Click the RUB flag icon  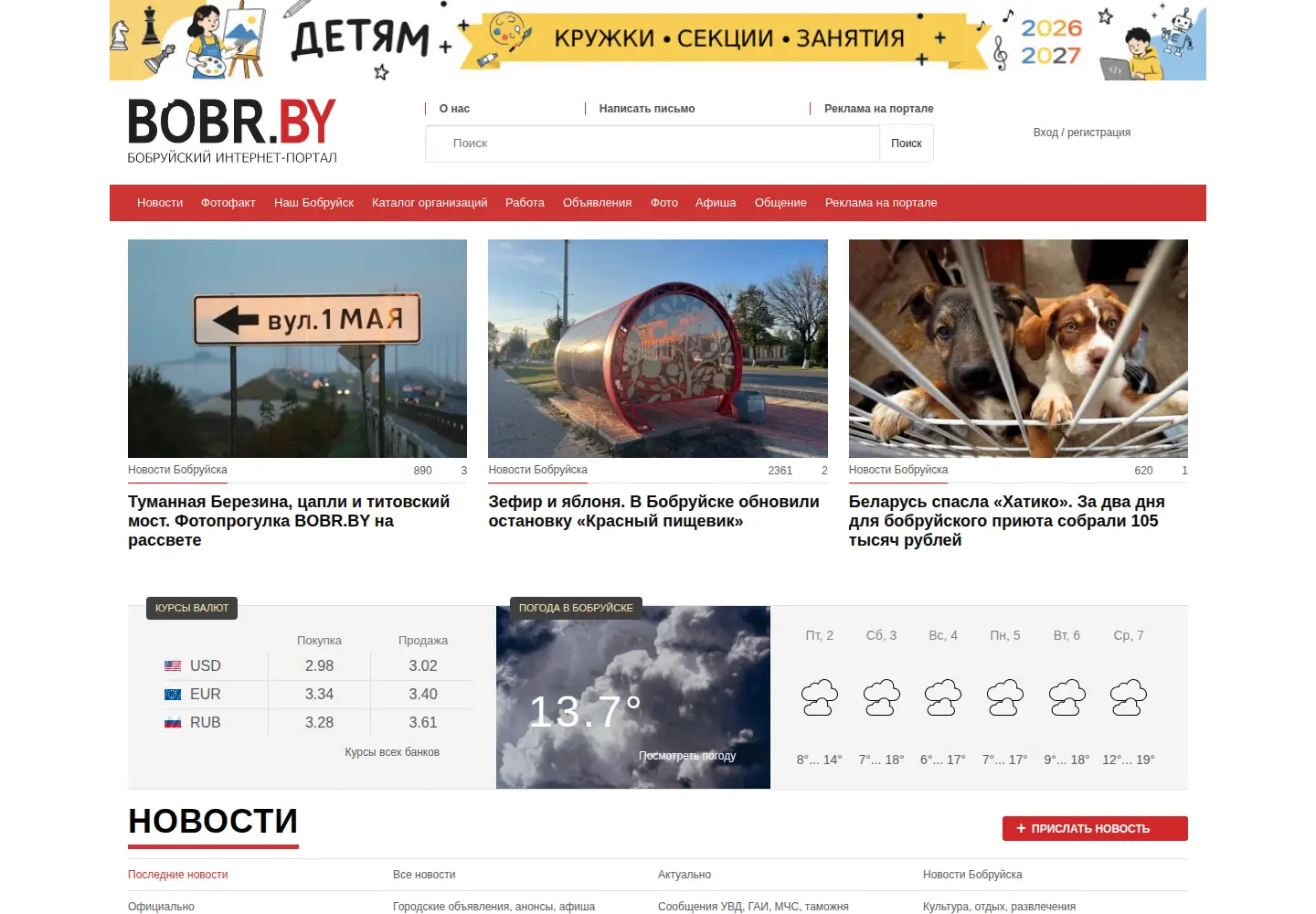pos(173,723)
